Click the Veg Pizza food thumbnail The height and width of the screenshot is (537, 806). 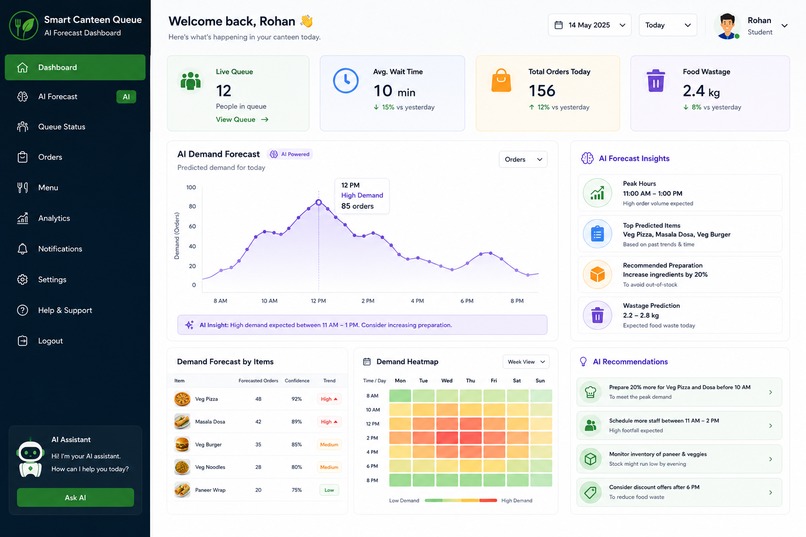coord(182,399)
